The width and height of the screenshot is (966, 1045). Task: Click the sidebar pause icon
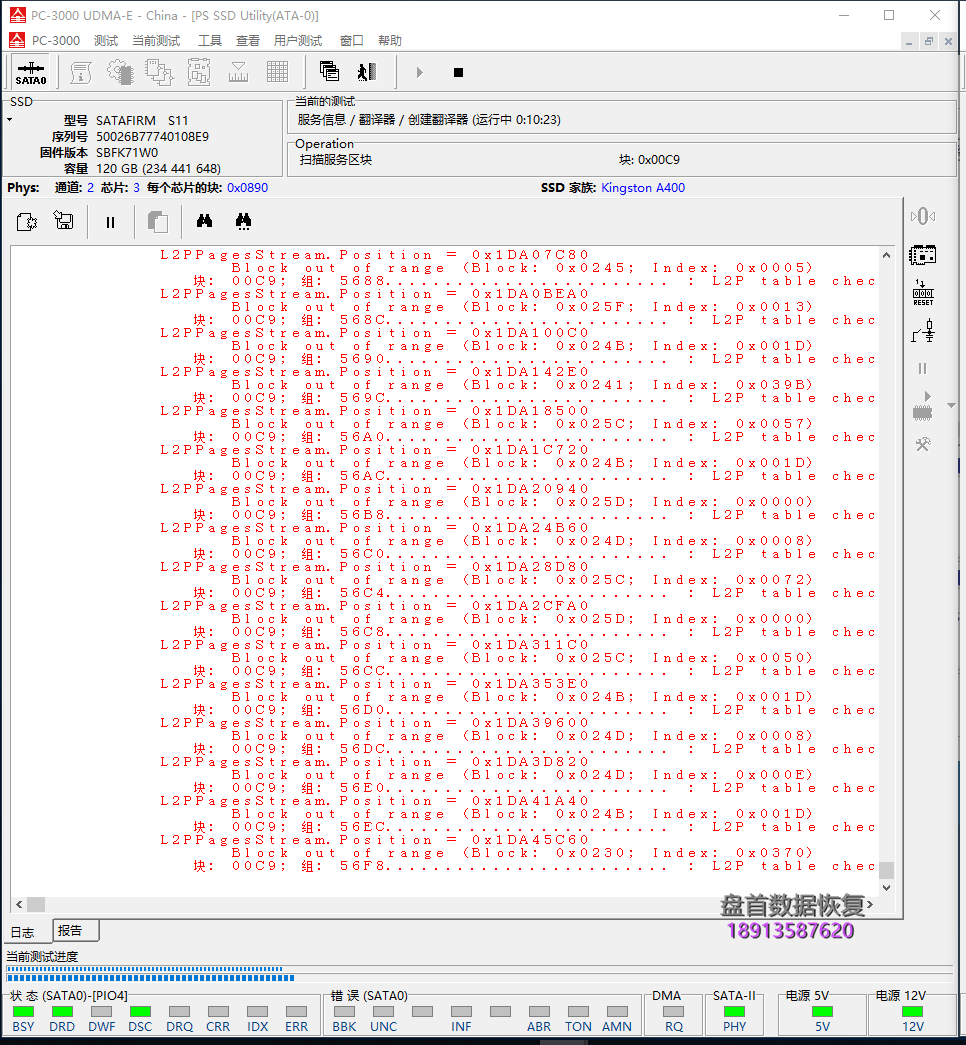923,369
